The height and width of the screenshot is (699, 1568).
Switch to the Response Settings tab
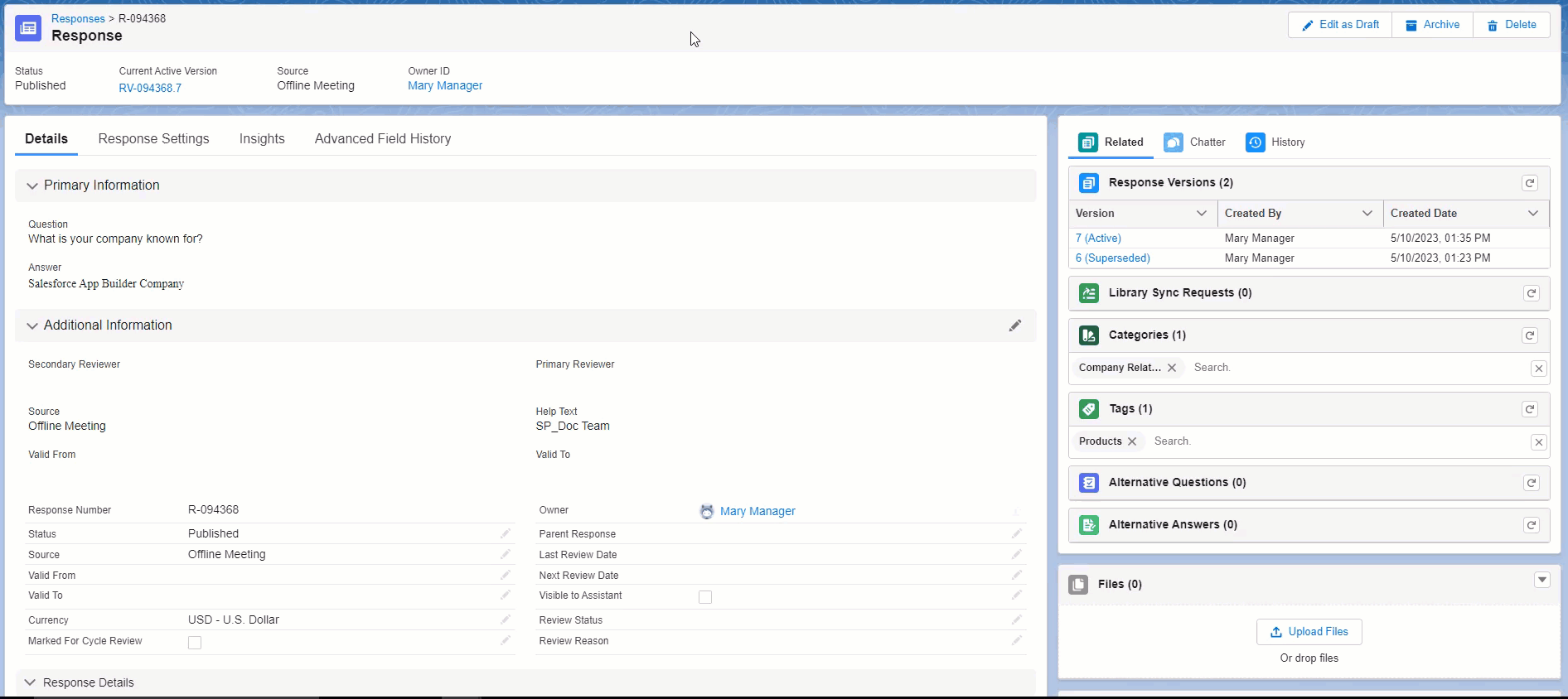point(153,139)
